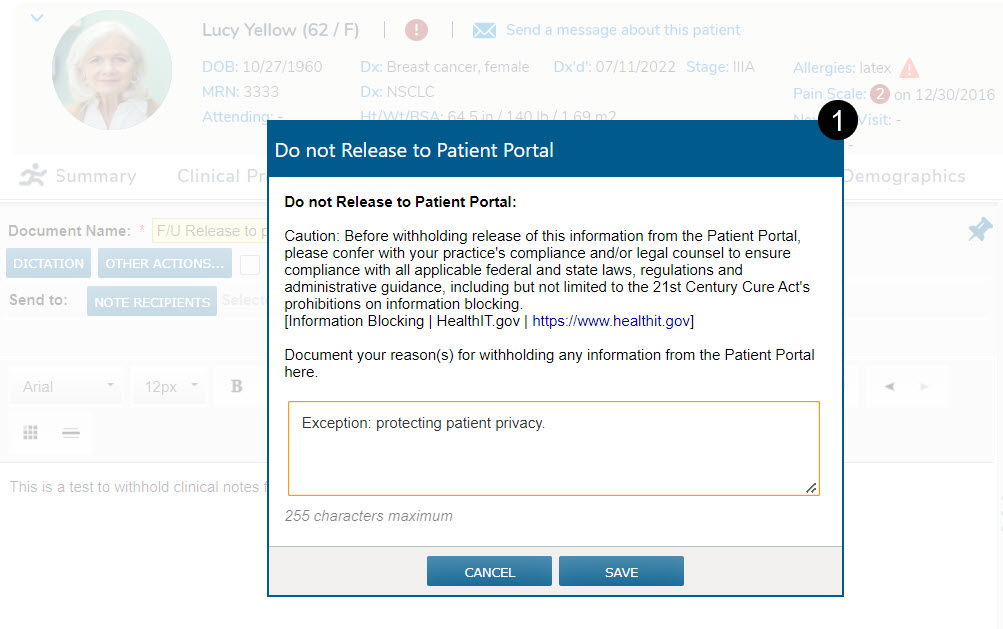The width and height of the screenshot is (1003, 629).
Task: Cancel the Do not Release dialog
Action: 489,572
